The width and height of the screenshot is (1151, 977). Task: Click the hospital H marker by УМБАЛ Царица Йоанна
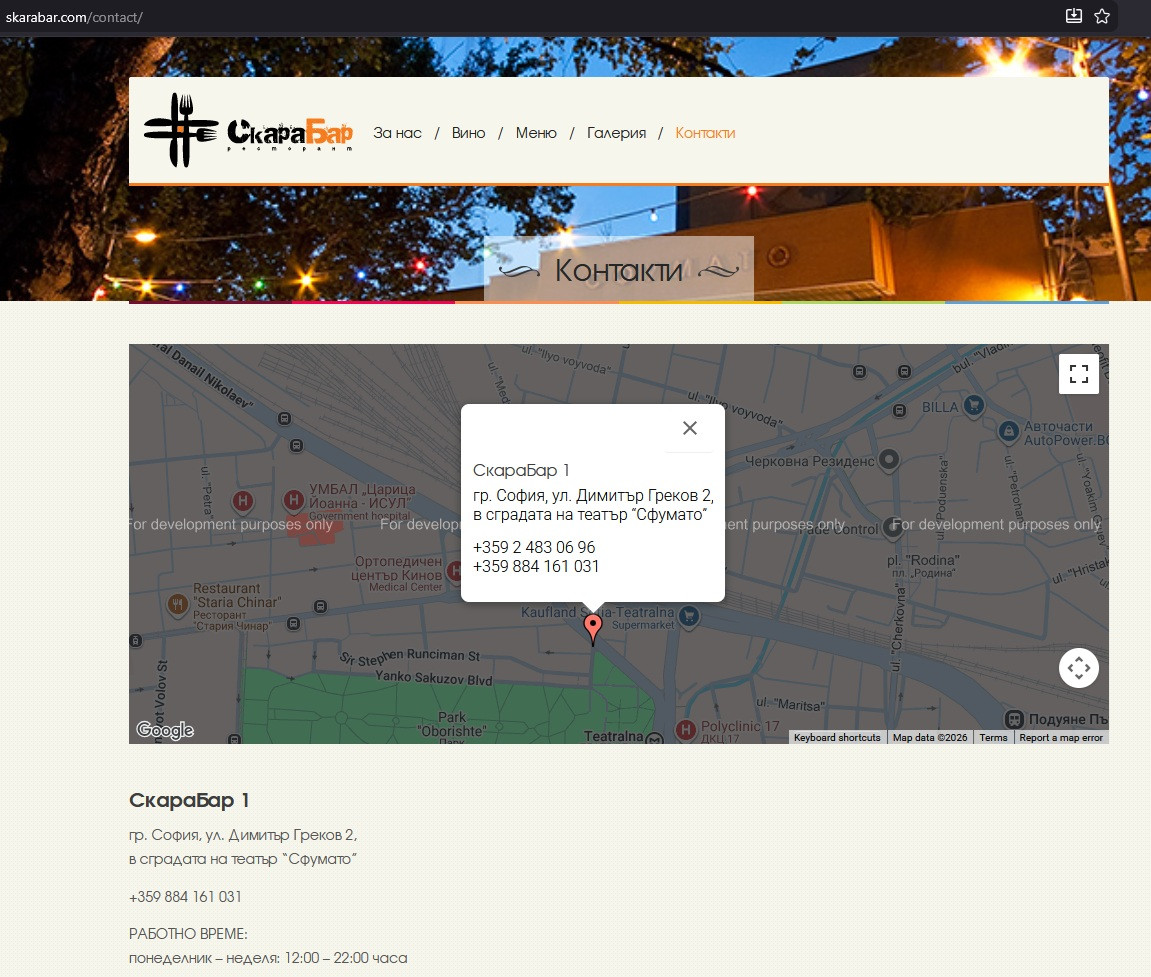click(x=294, y=500)
